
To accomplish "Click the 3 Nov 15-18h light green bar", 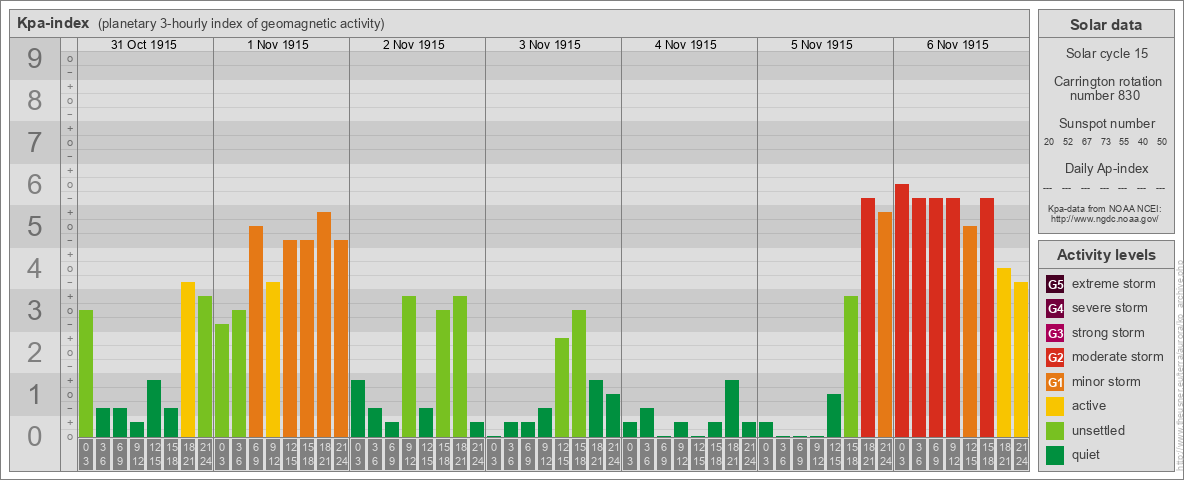I will [x=579, y=374].
